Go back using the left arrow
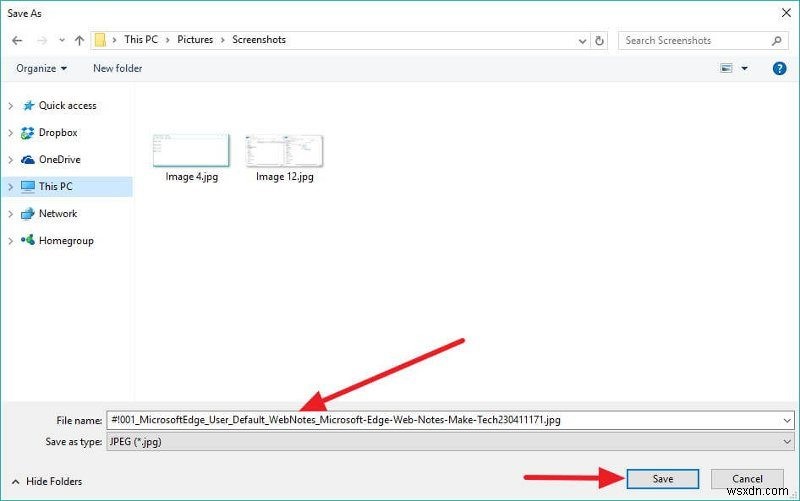The width and height of the screenshot is (800, 501). pyautogui.click(x=17, y=40)
